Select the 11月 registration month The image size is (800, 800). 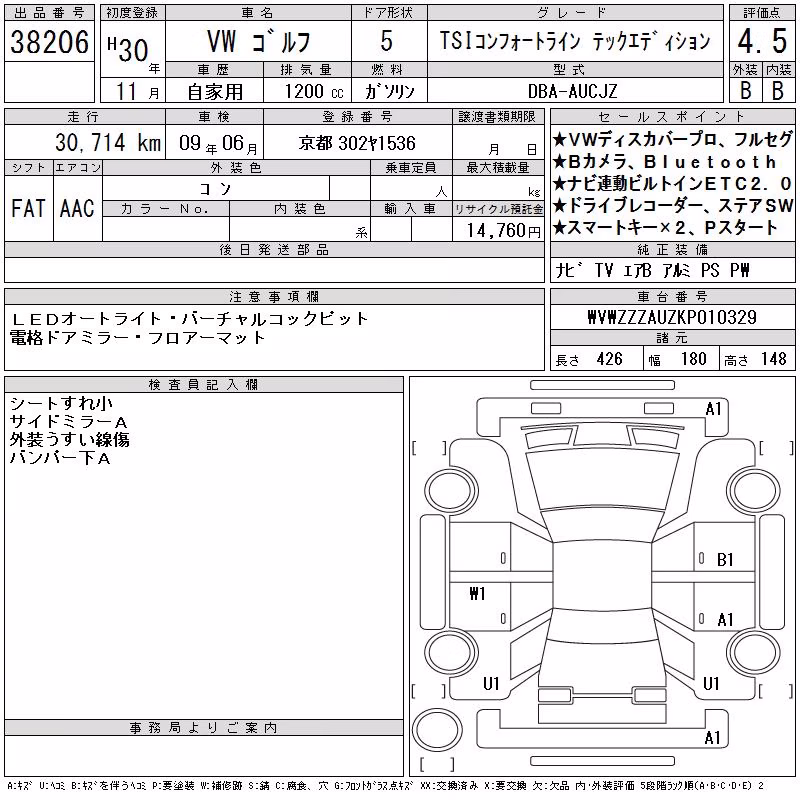pyautogui.click(x=137, y=91)
